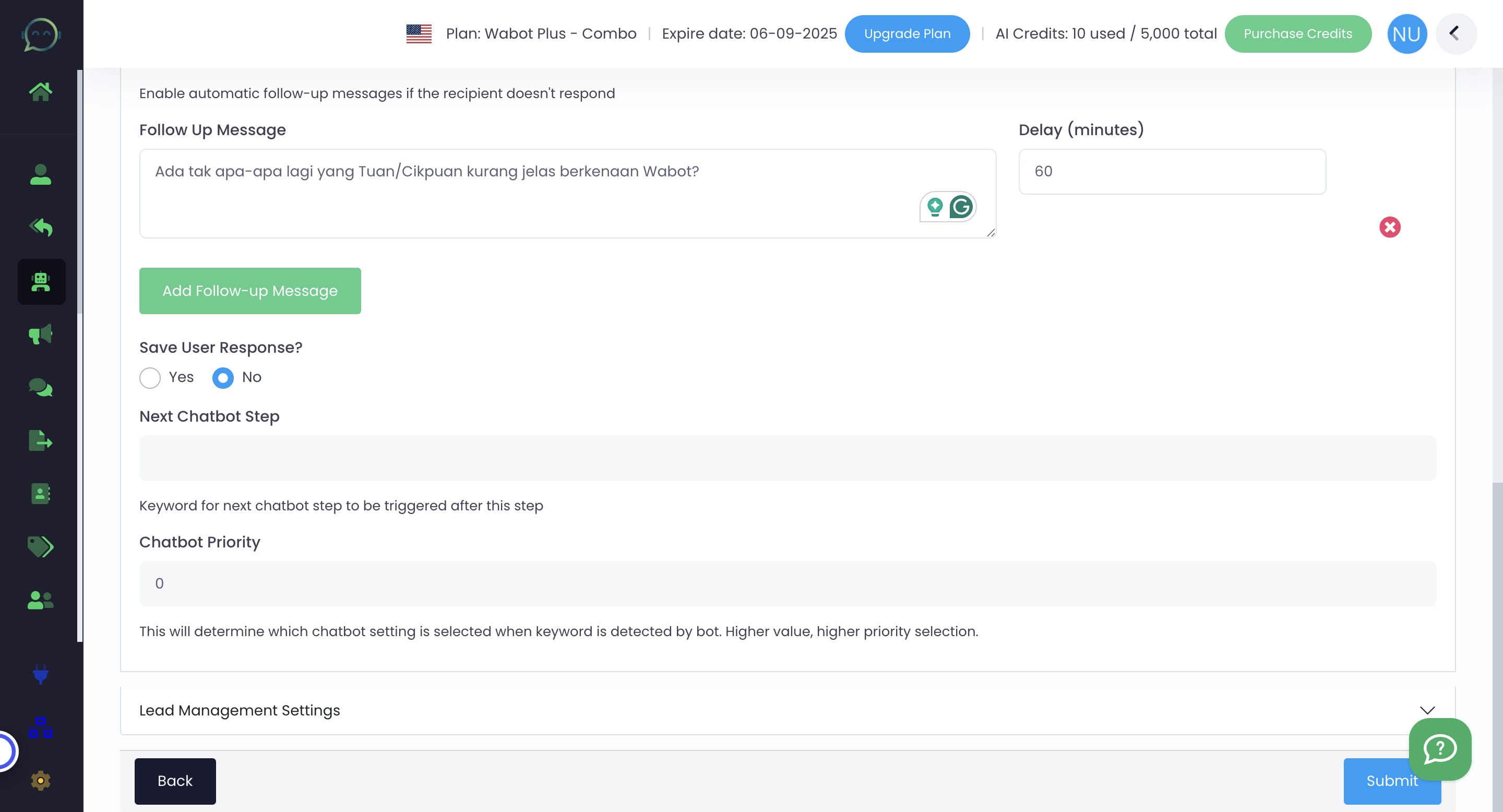
Task: Open the NU profile avatar menu
Action: point(1407,33)
